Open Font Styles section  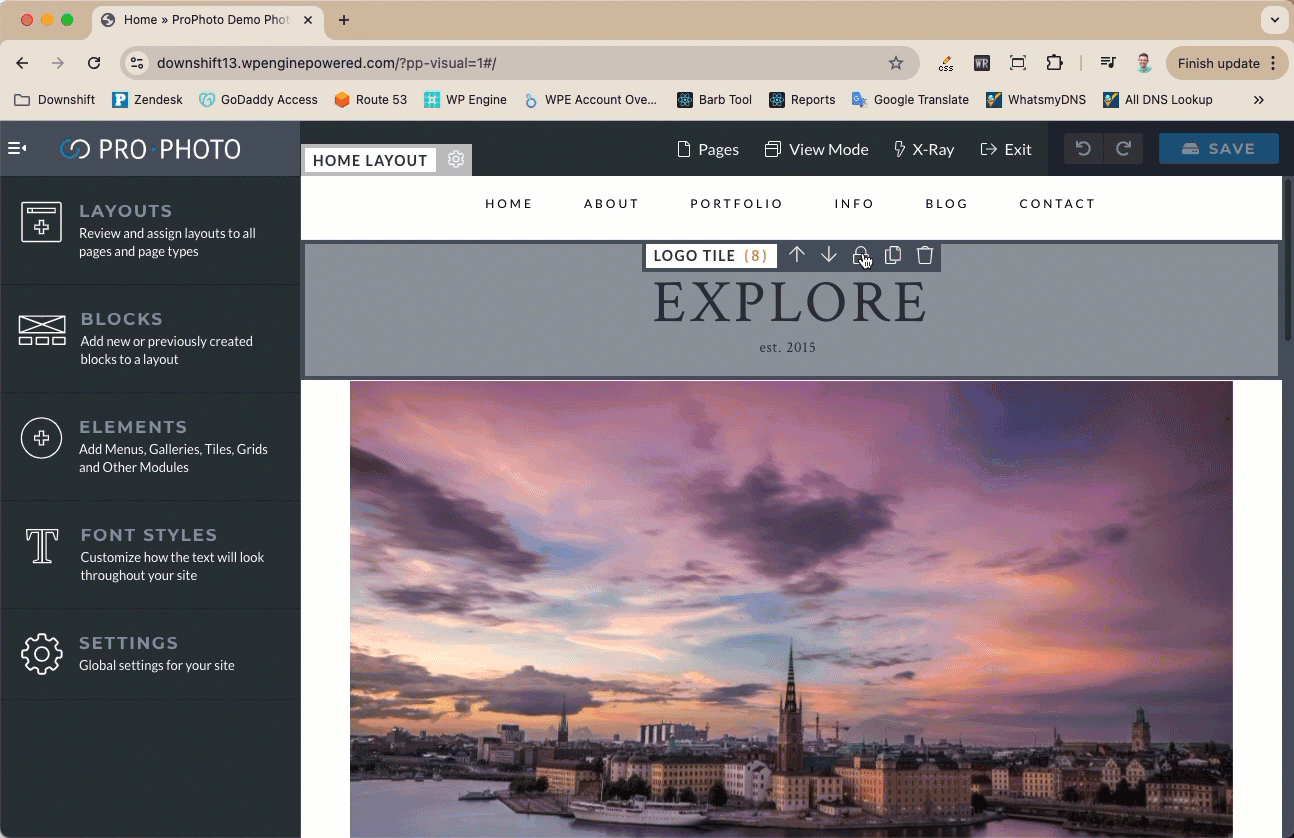(x=150, y=554)
